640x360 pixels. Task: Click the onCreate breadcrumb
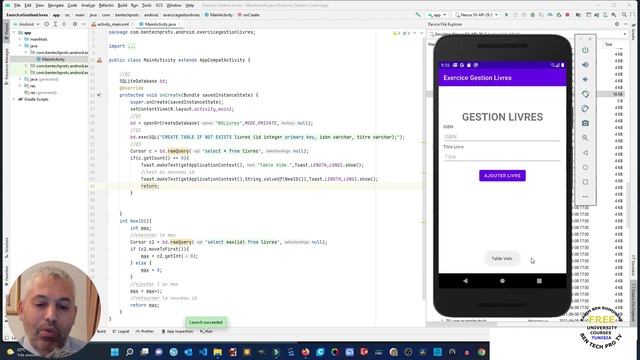249,15
